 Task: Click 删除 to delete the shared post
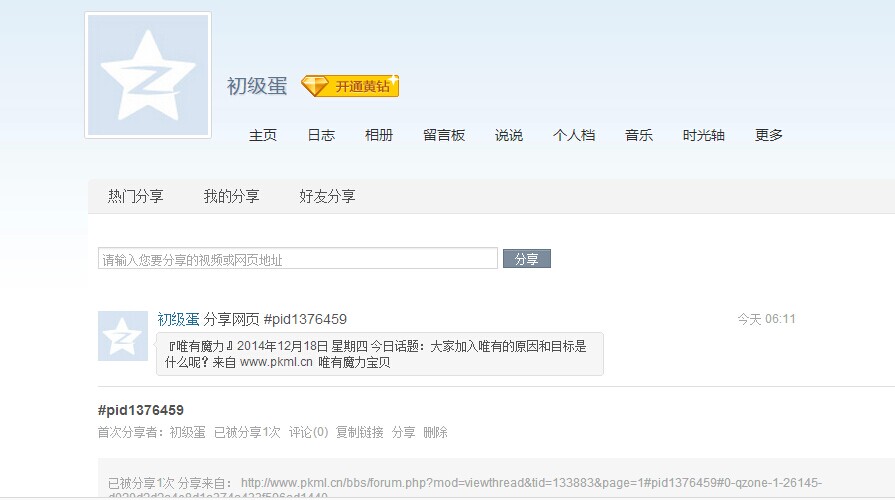[435, 433]
